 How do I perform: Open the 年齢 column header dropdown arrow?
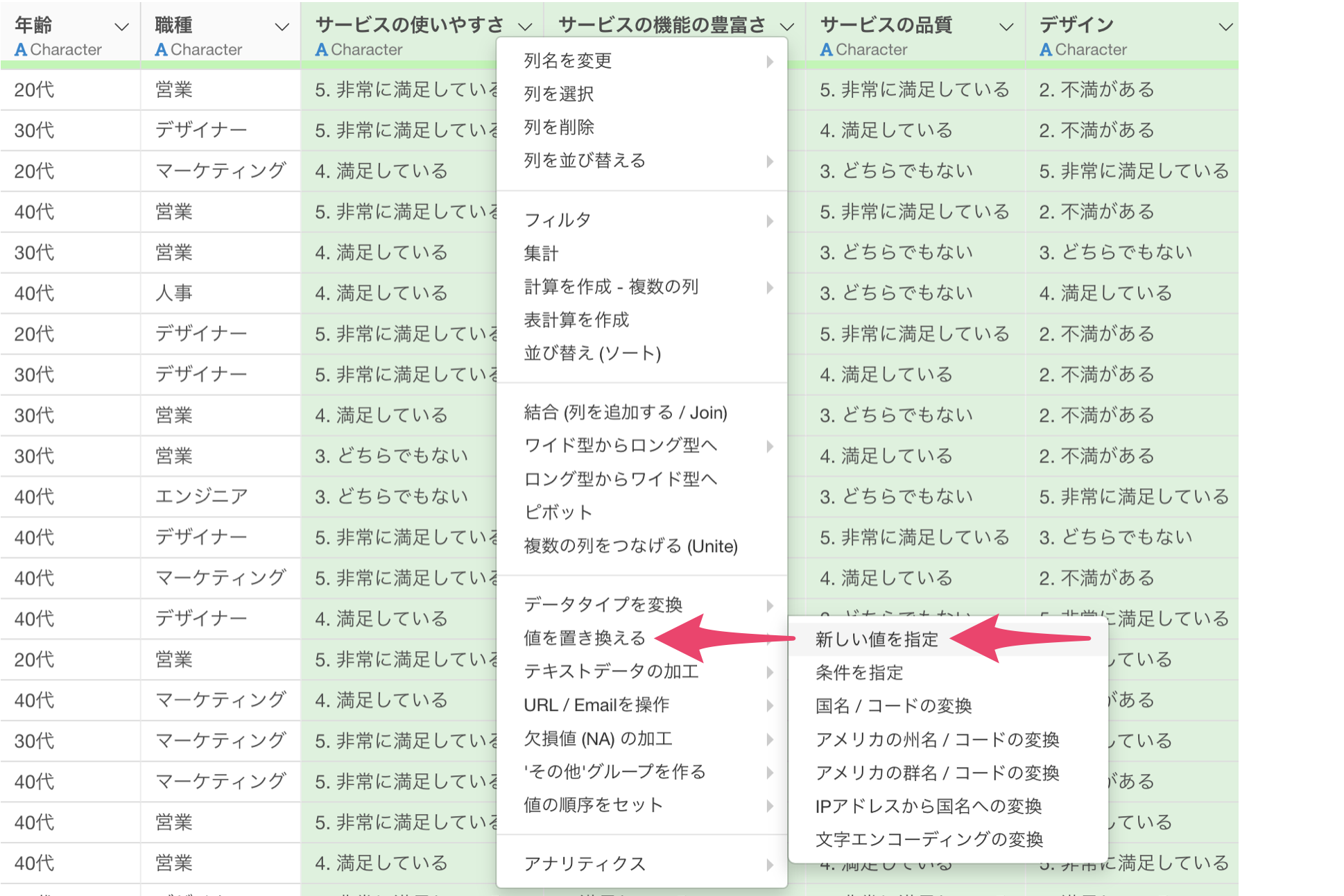(121, 27)
